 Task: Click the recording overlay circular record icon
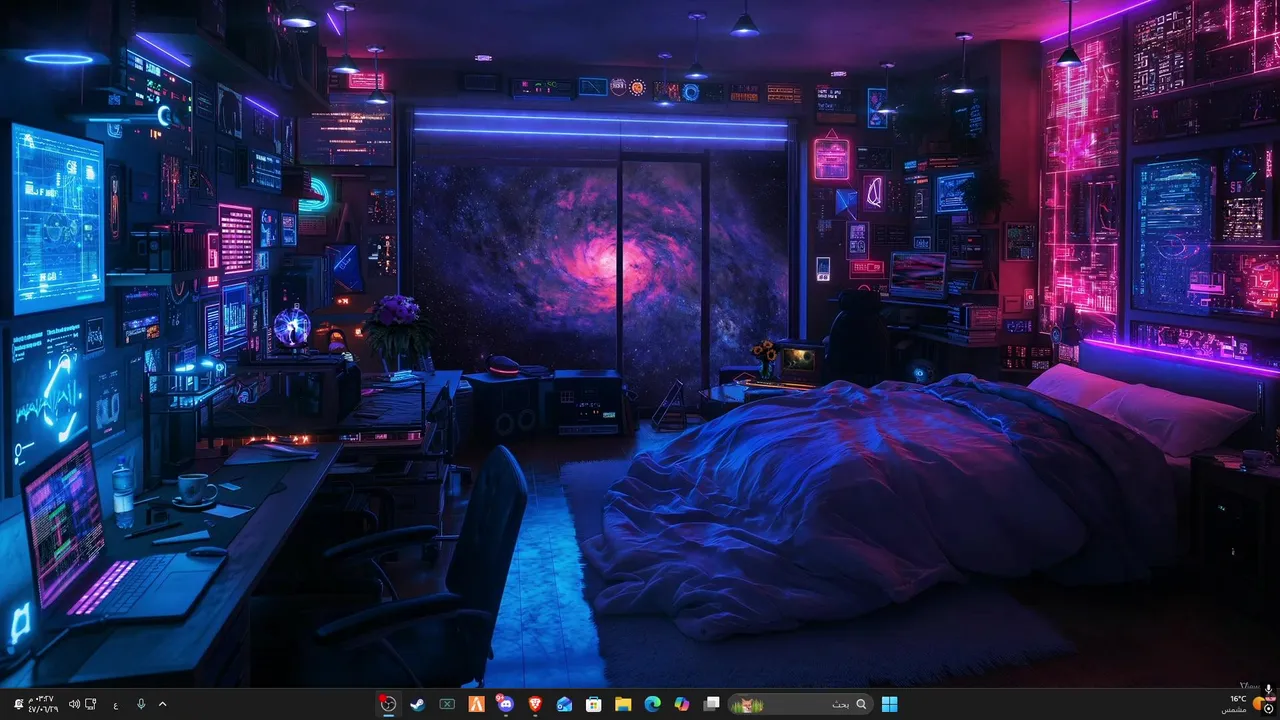coord(1268,708)
